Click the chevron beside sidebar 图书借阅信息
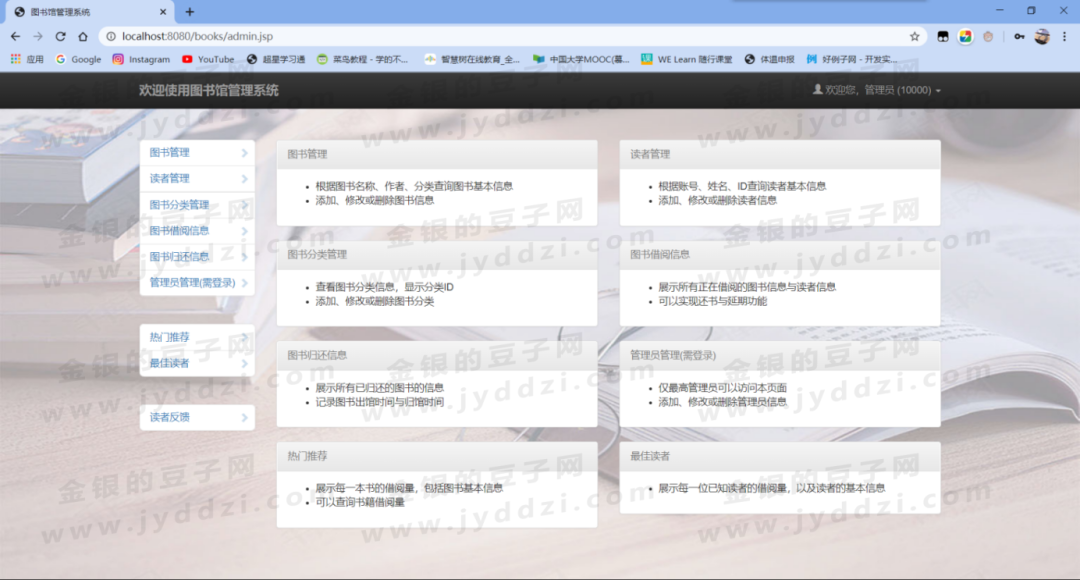 pyautogui.click(x=245, y=231)
